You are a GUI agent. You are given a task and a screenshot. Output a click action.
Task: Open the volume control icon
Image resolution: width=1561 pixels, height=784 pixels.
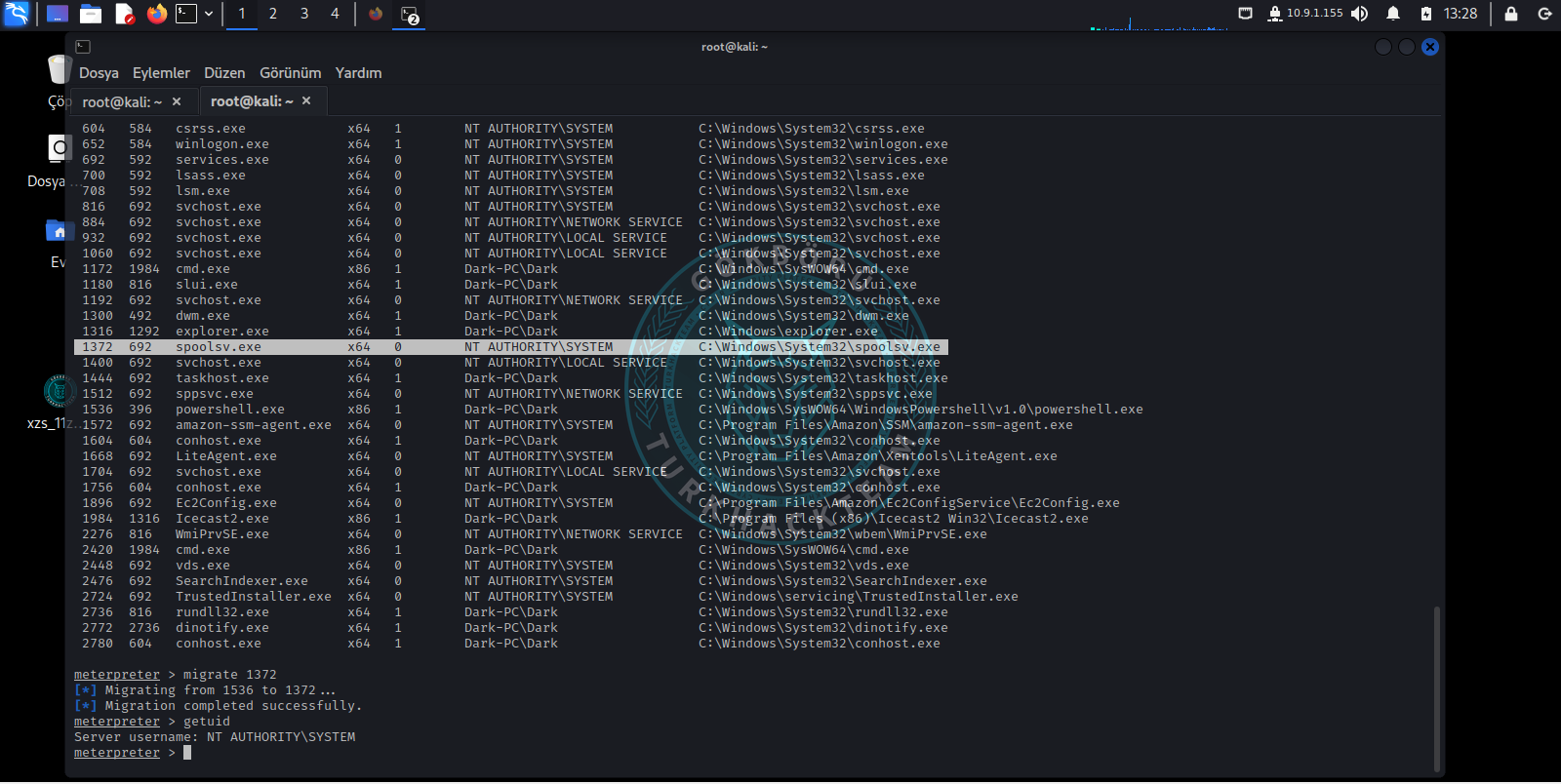click(x=1359, y=14)
